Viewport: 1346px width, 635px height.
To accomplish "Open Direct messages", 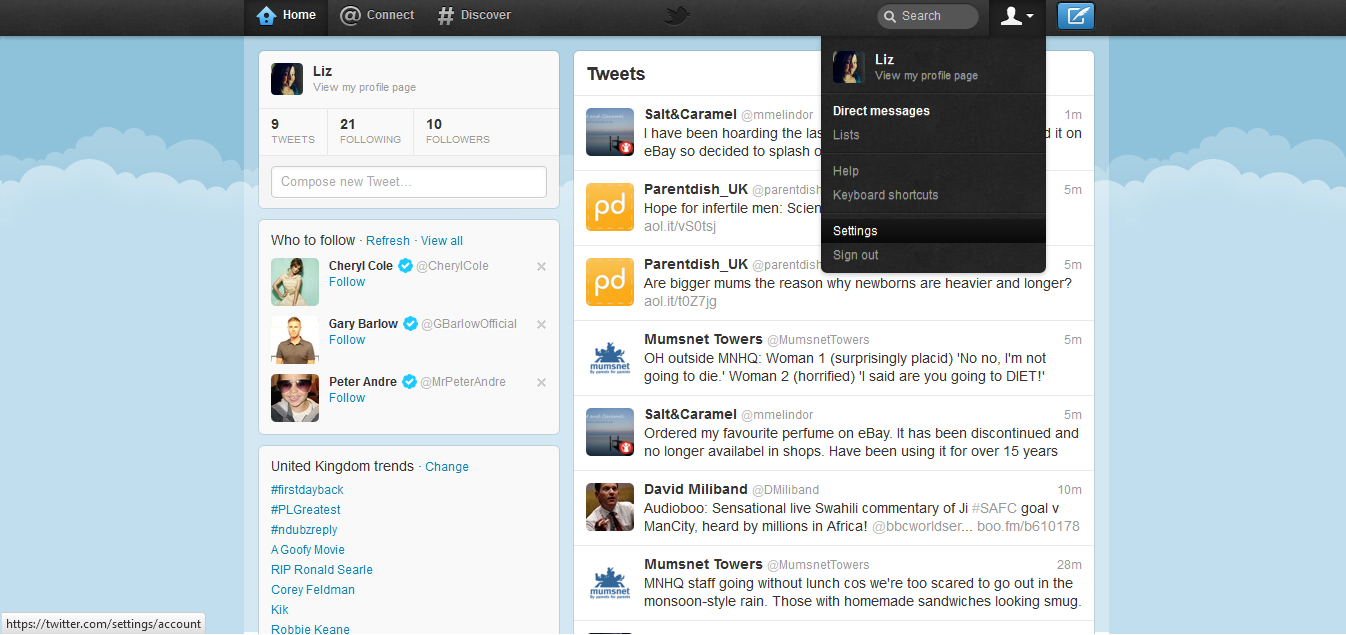I will [x=880, y=110].
